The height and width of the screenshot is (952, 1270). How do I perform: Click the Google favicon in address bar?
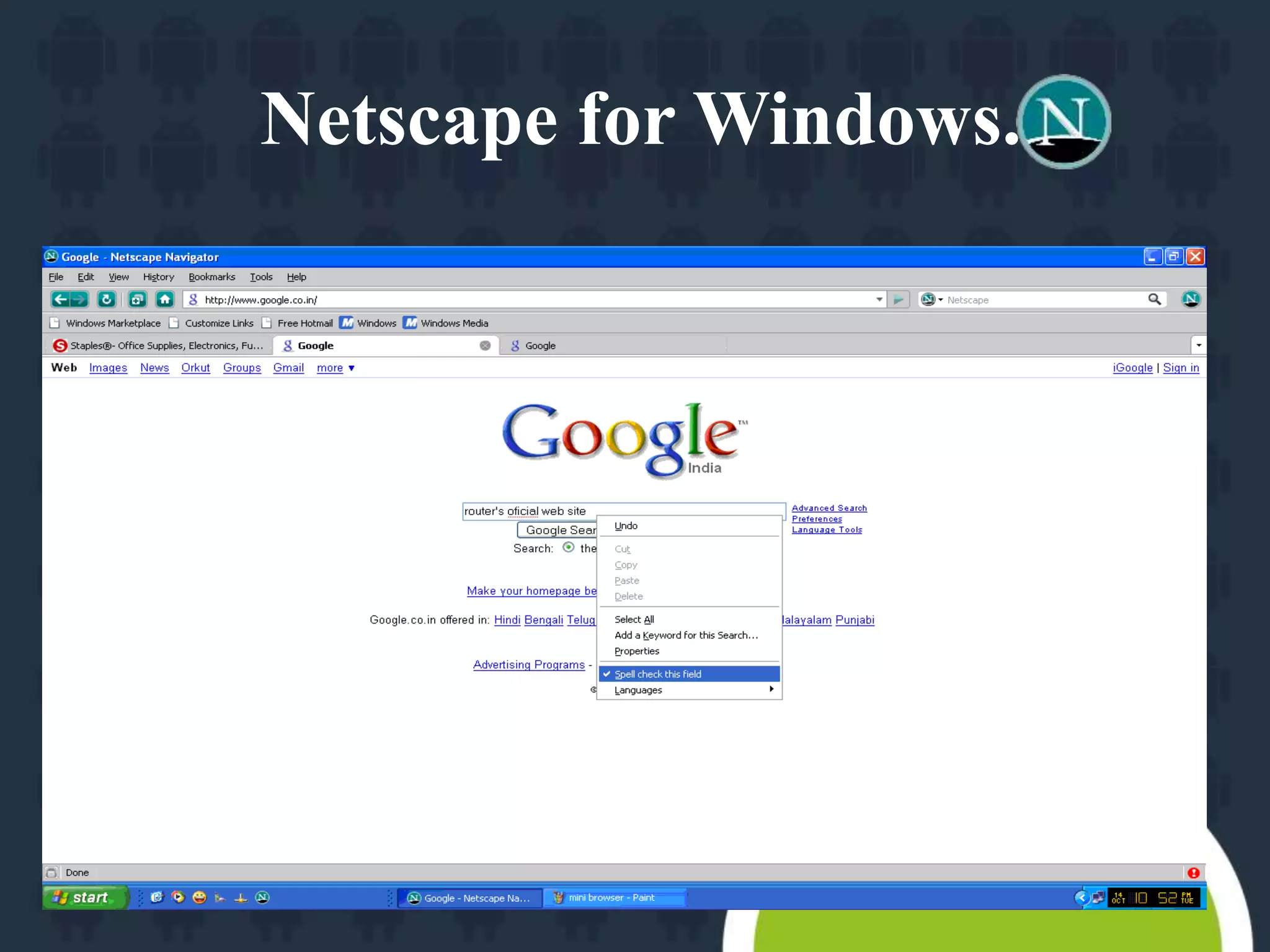pyautogui.click(x=193, y=300)
